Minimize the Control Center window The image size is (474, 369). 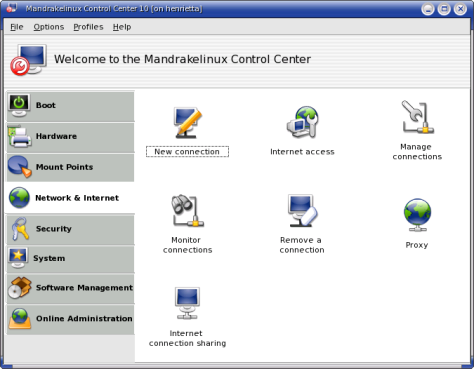[428, 9]
